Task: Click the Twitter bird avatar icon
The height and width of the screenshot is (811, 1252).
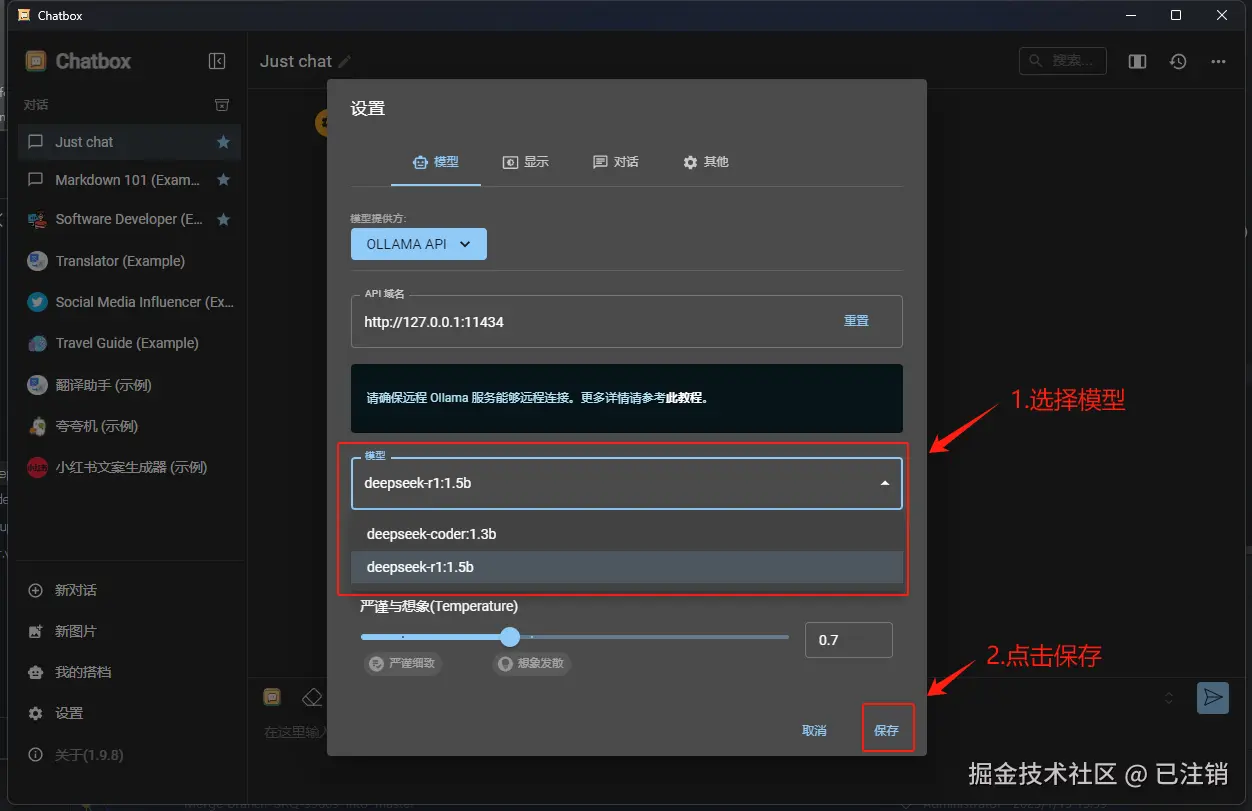Action: pyautogui.click(x=37, y=302)
